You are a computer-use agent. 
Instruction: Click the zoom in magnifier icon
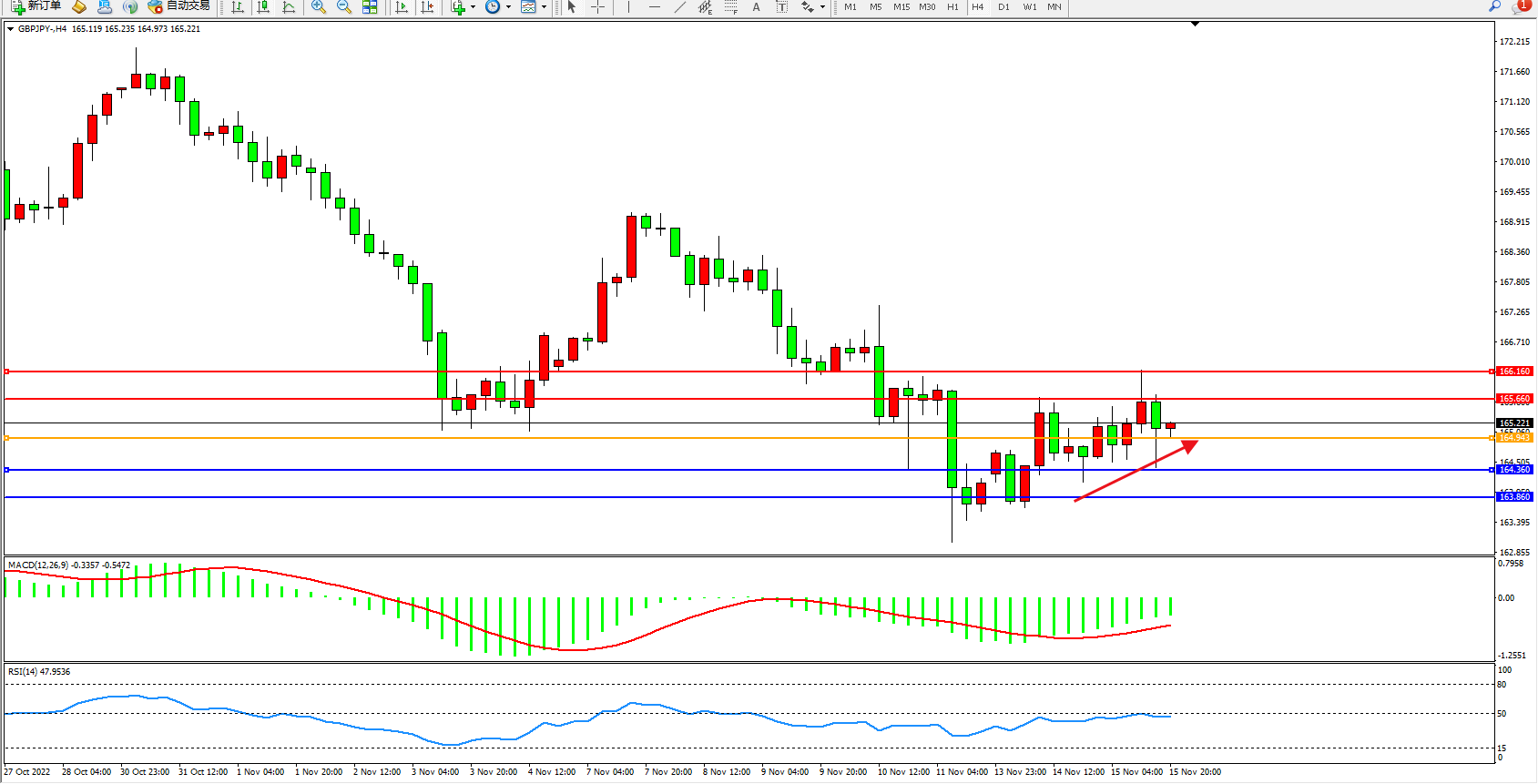pos(319,6)
